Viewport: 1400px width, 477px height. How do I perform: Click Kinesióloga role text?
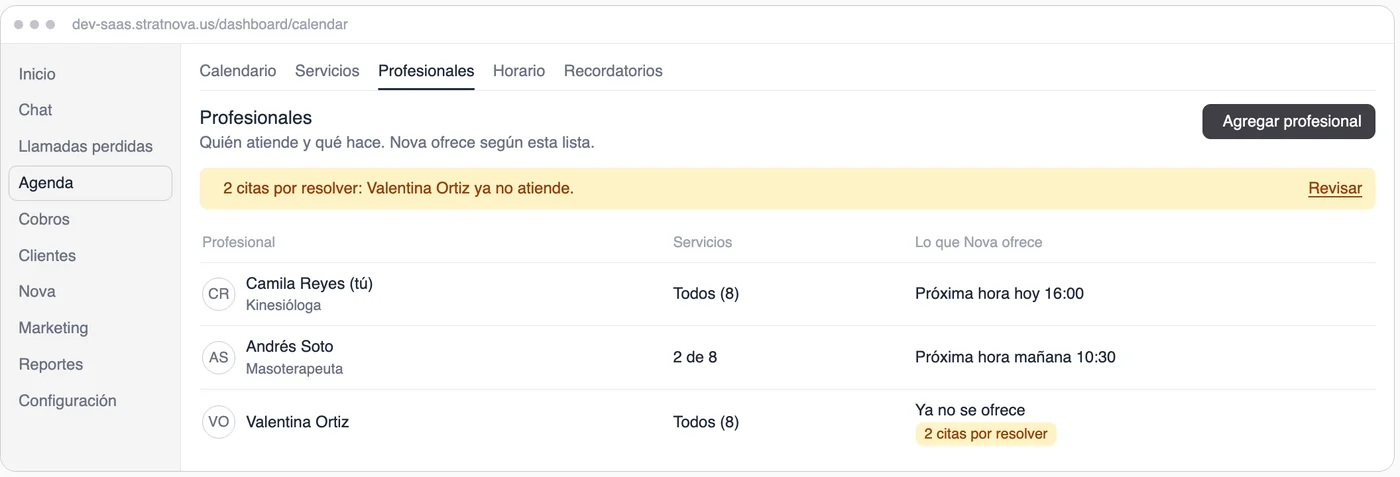[x=283, y=305]
